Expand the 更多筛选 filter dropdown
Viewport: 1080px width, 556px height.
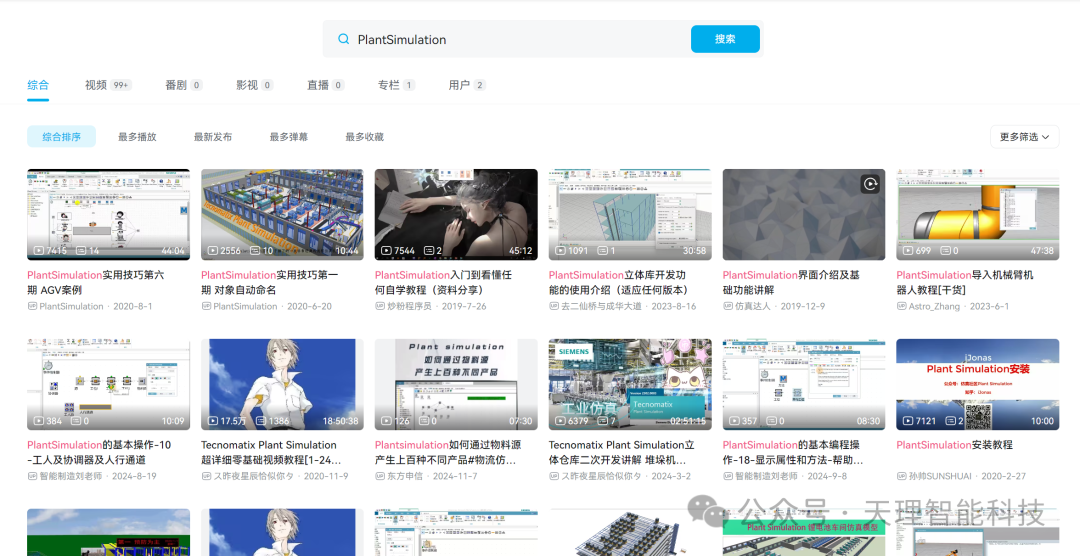click(x=1024, y=136)
